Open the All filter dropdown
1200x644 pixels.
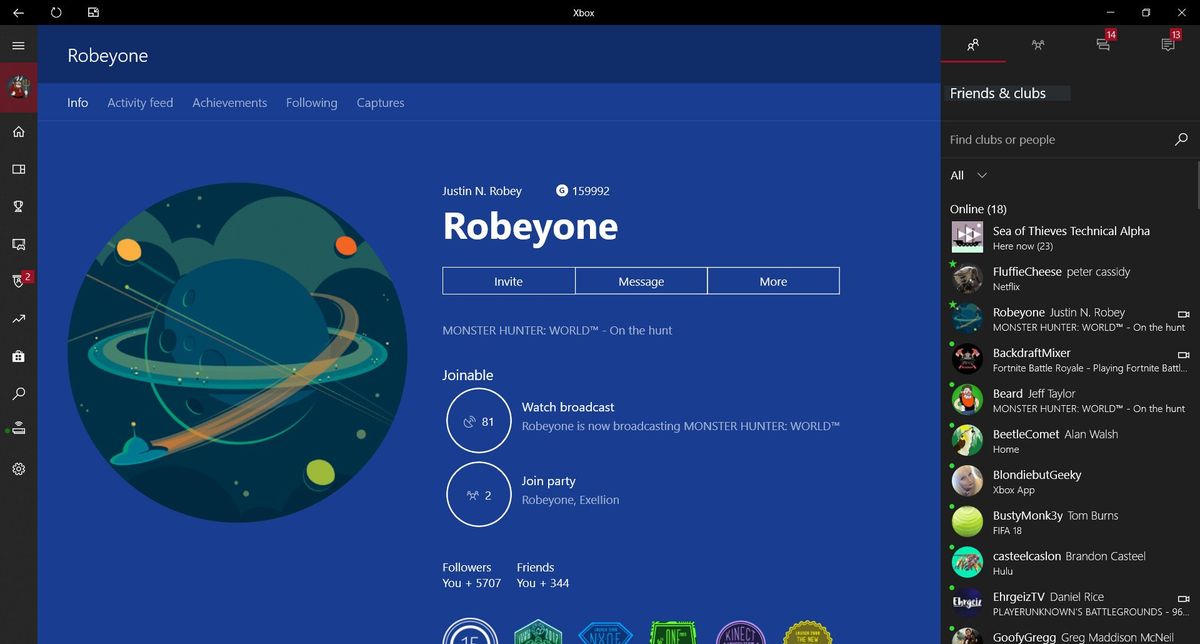(966, 175)
